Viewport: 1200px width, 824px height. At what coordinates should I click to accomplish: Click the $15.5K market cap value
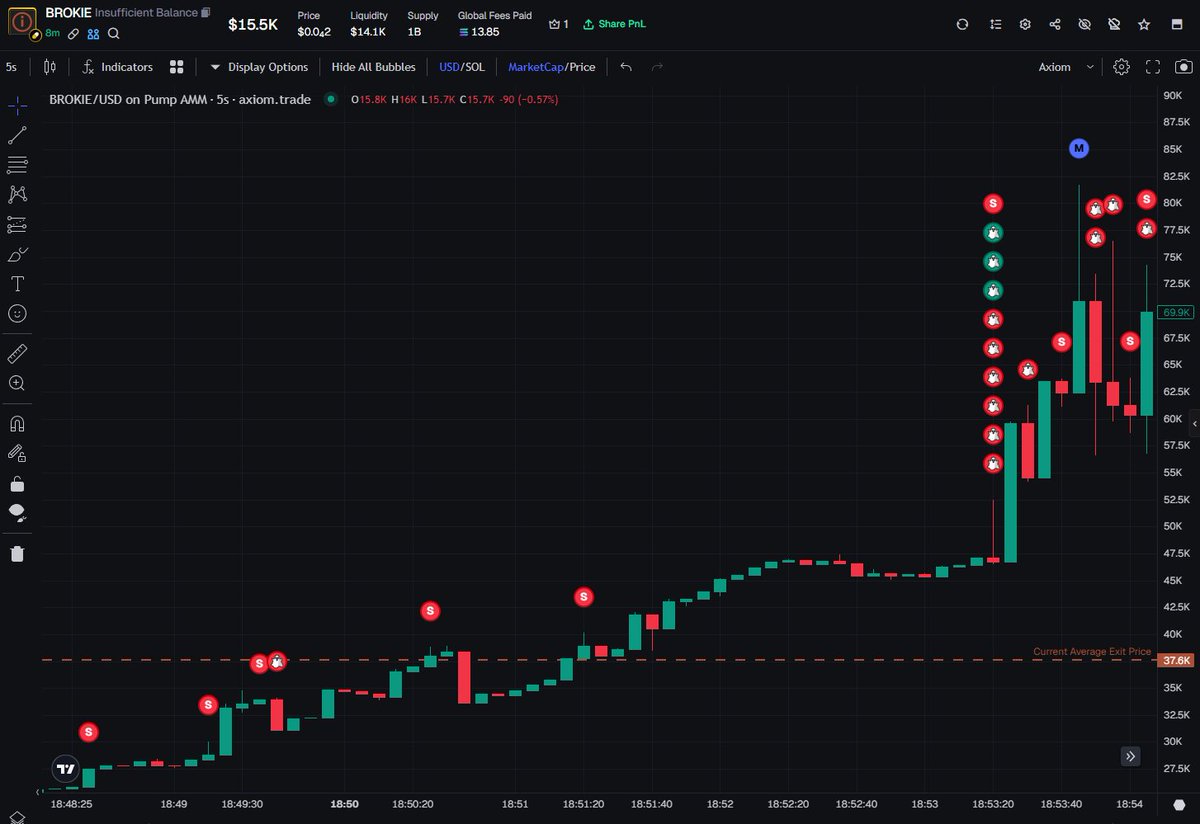point(253,24)
